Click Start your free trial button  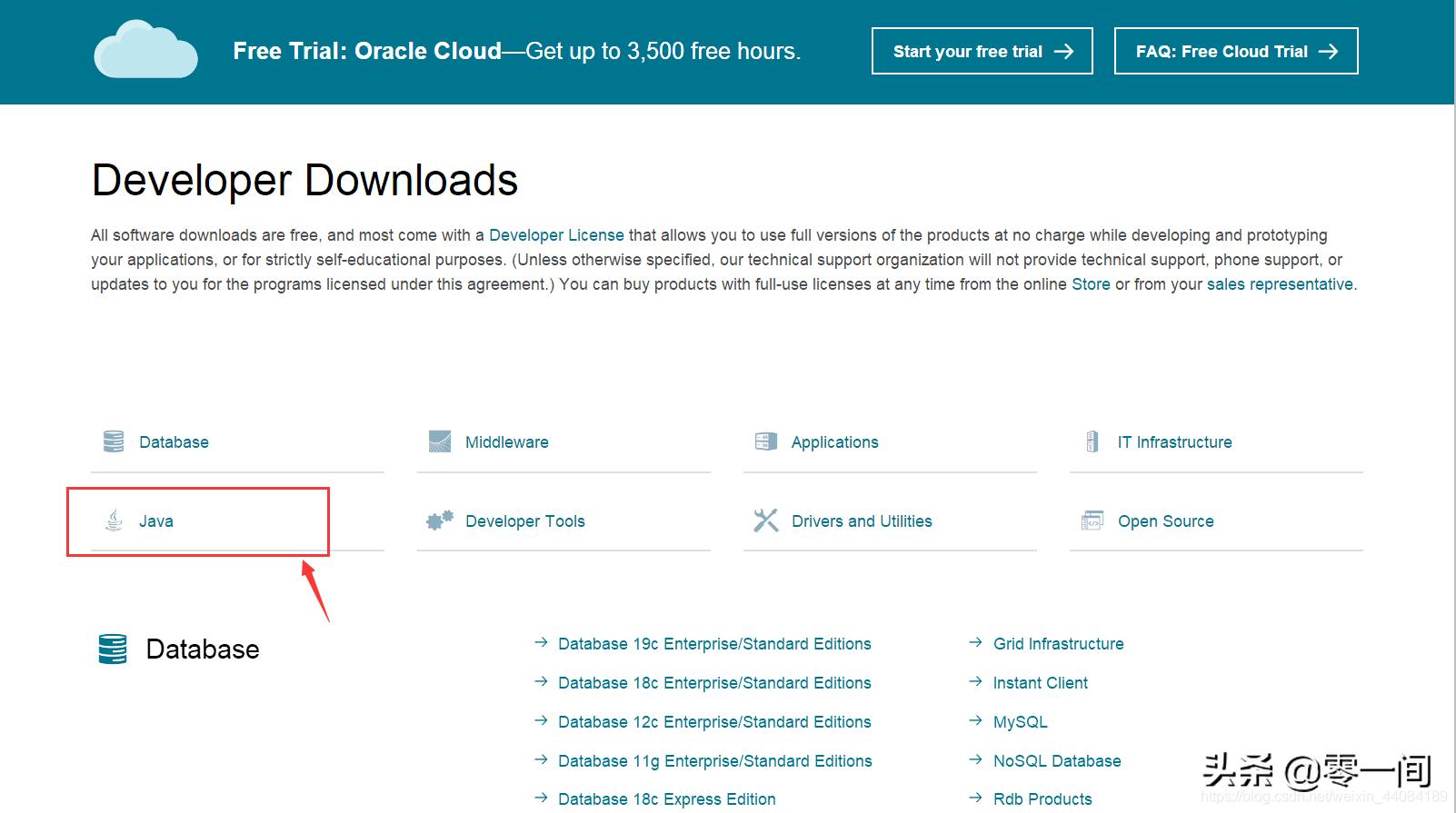point(982,51)
